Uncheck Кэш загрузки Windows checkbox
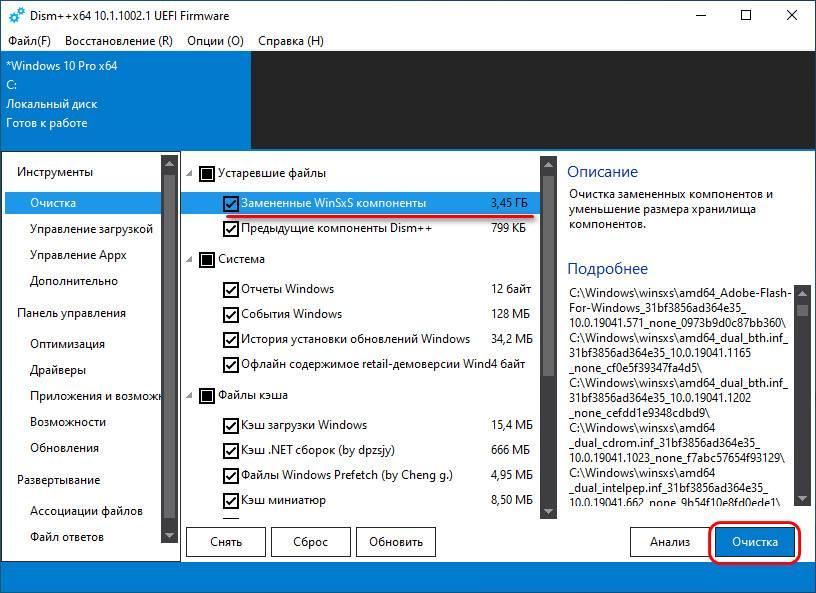 (231, 425)
